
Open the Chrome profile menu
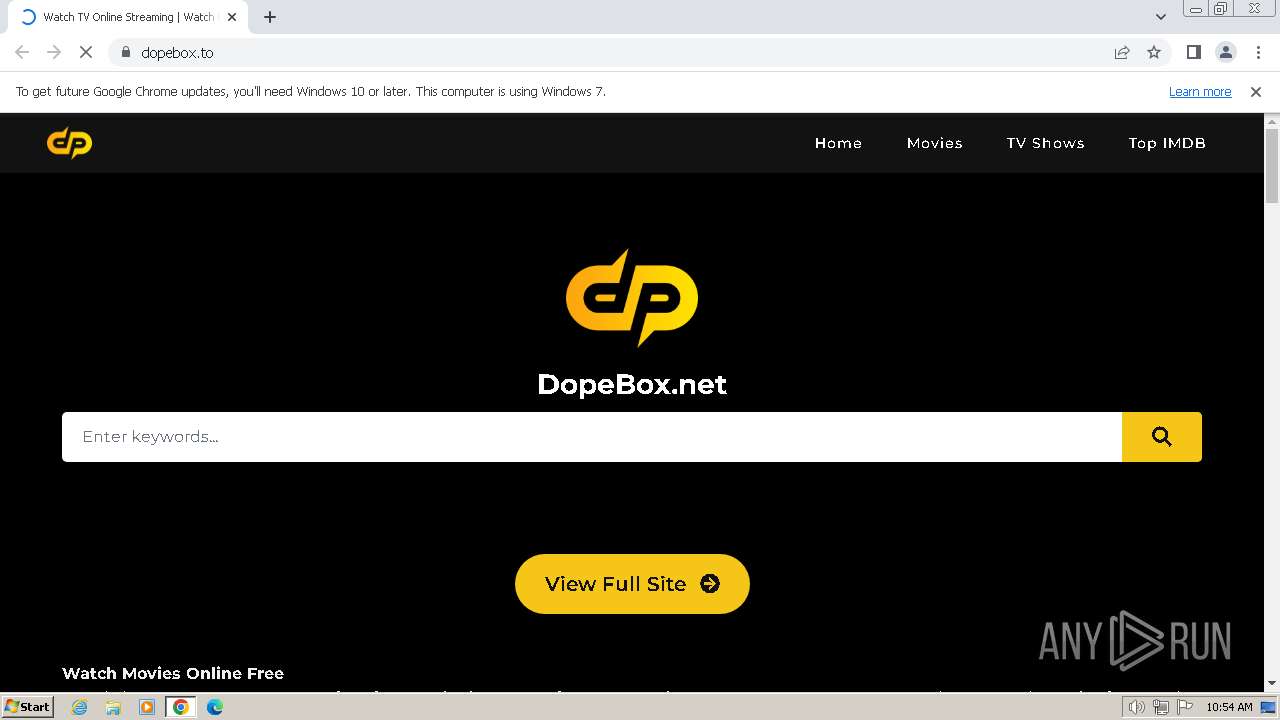coord(1226,52)
